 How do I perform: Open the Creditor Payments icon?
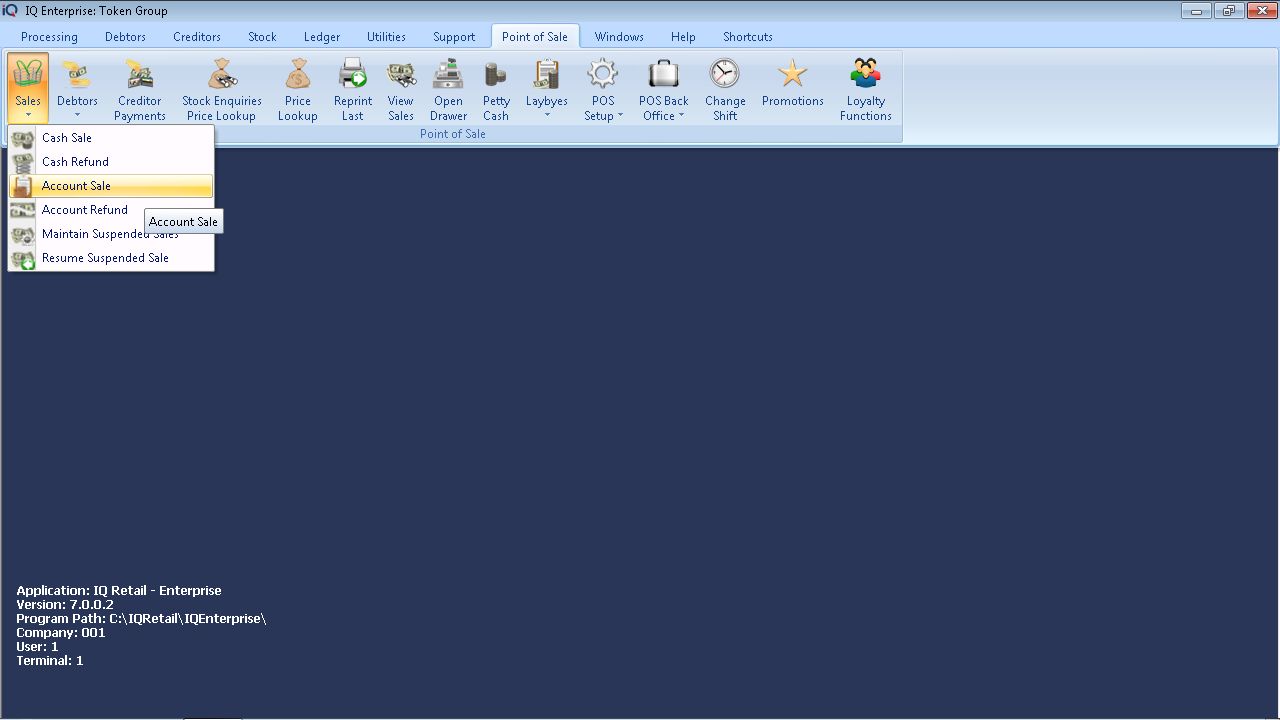(x=139, y=73)
